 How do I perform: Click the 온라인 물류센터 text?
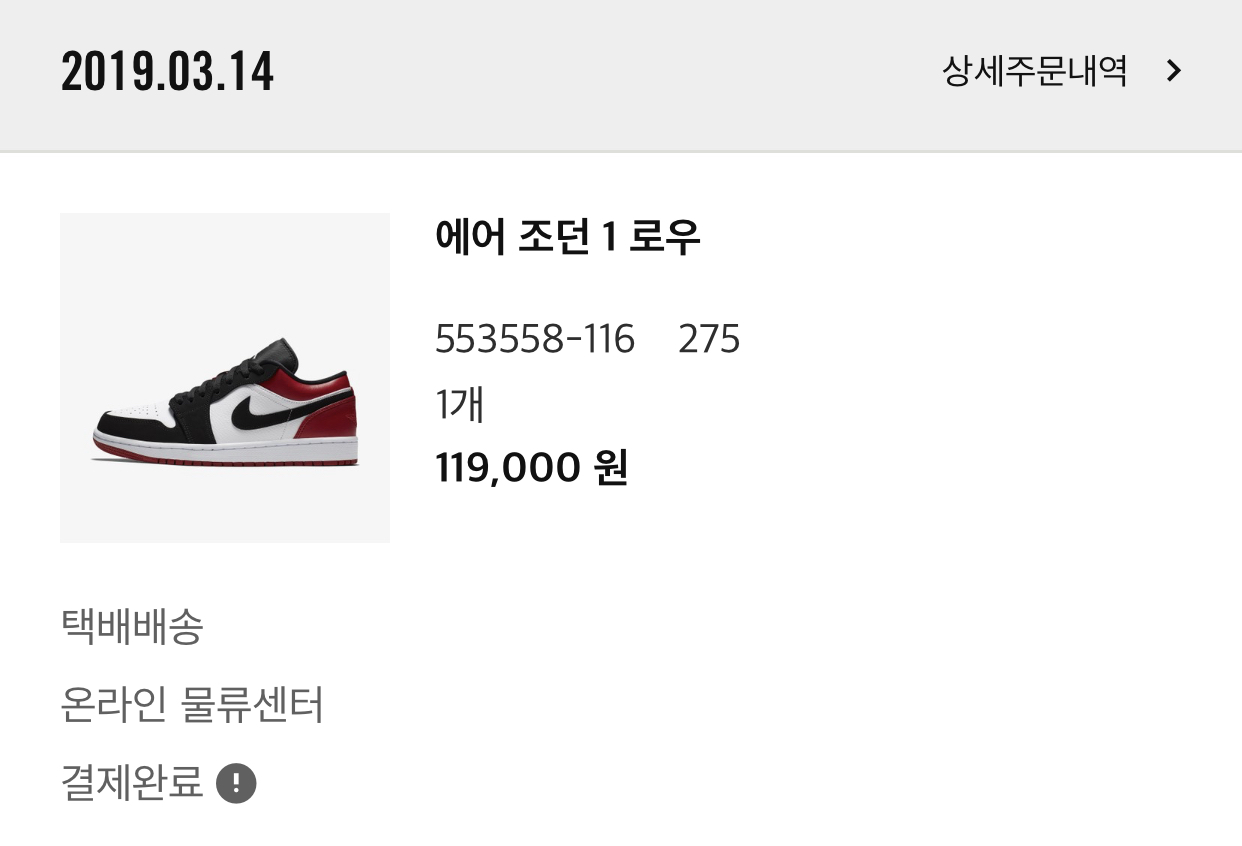pyautogui.click(x=192, y=705)
